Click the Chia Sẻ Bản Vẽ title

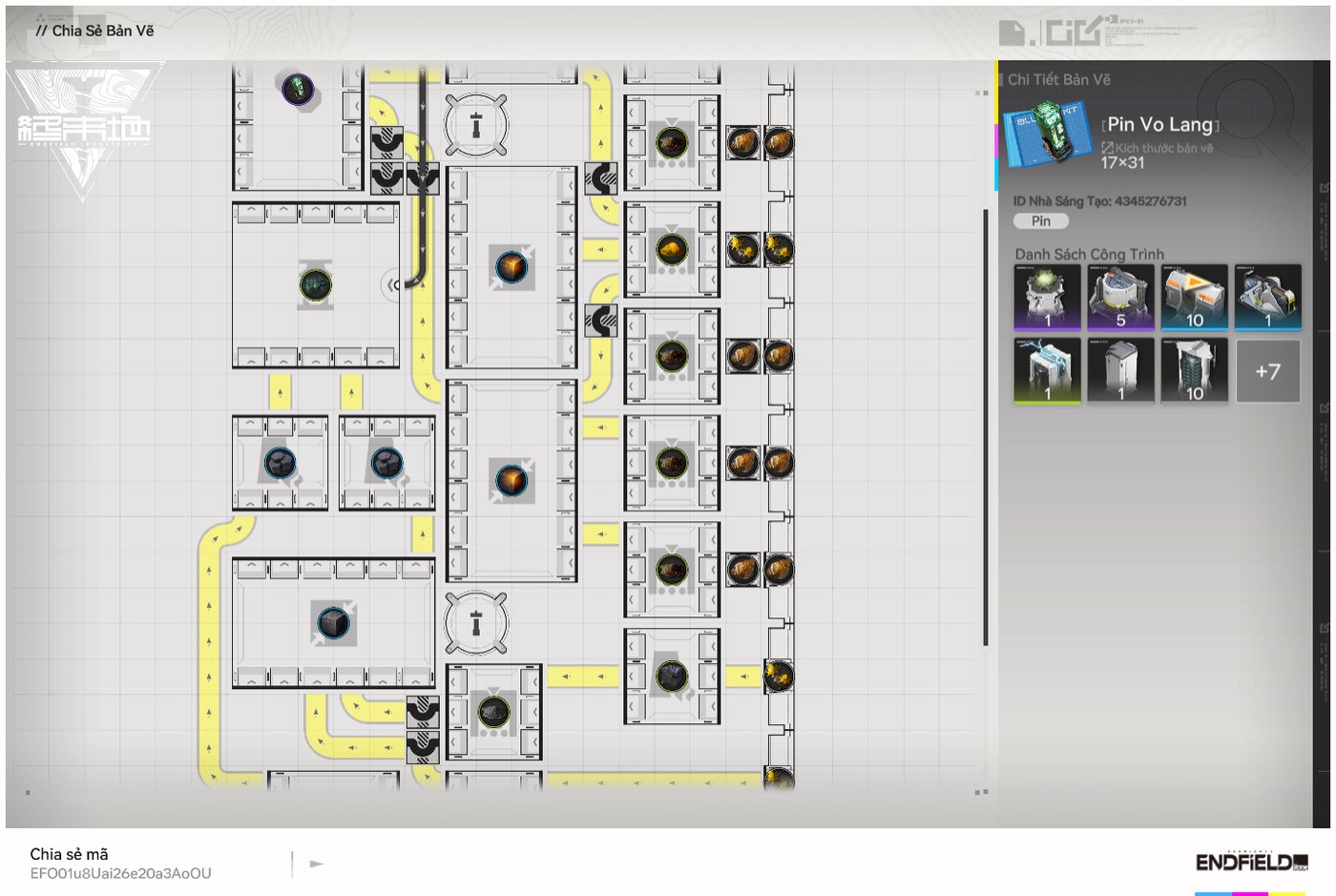coord(102,31)
